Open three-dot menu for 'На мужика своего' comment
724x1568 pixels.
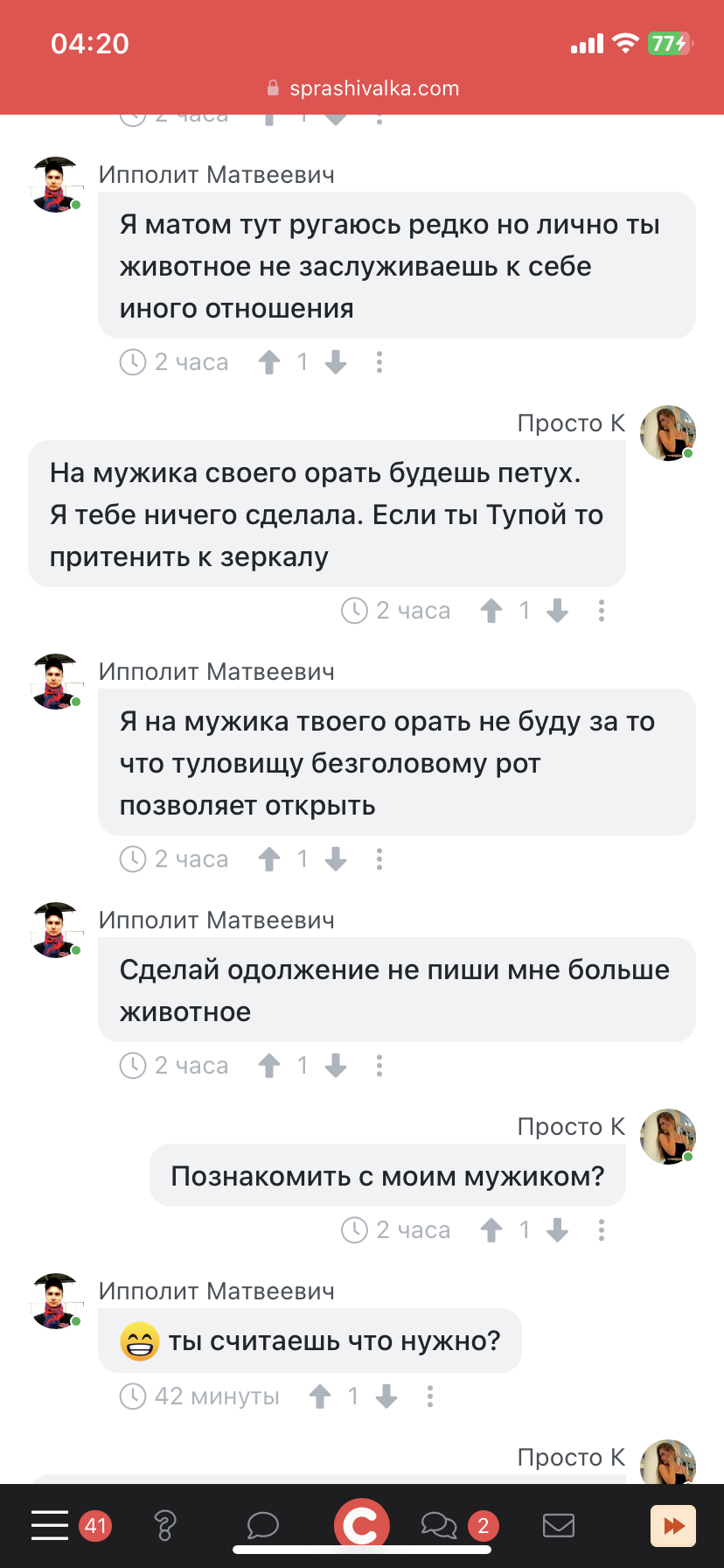pos(602,611)
